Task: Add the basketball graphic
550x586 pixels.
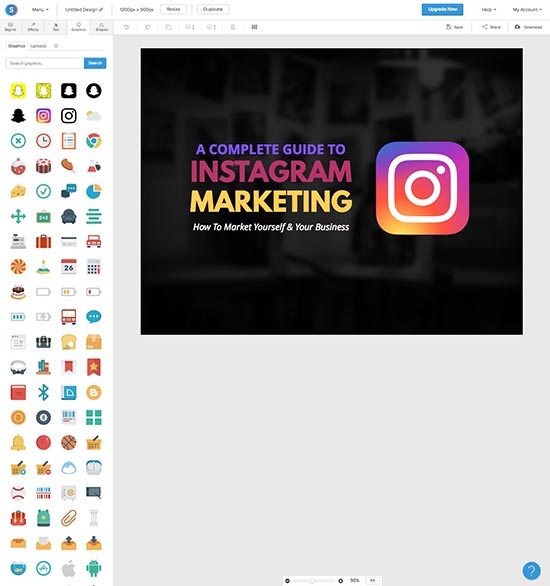Action: 69,442
